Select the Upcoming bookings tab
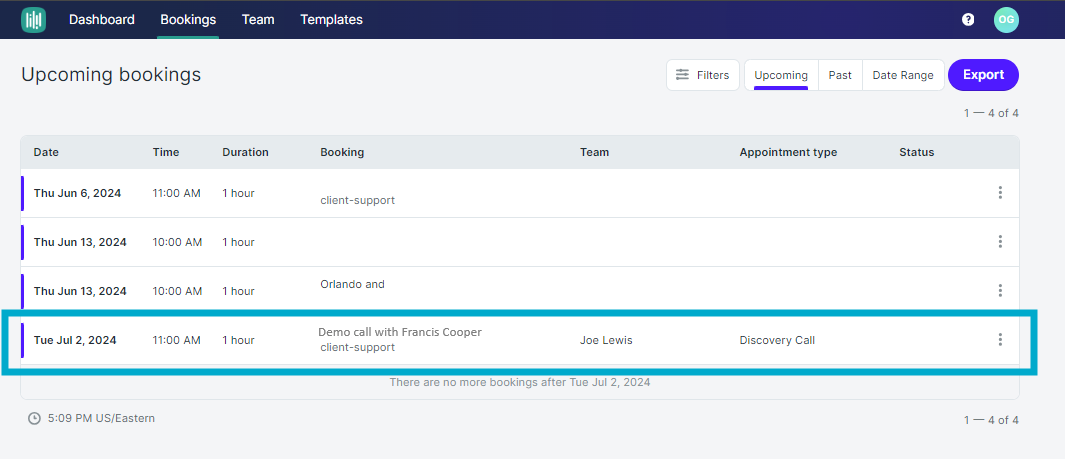The width and height of the screenshot is (1065, 459). [x=781, y=75]
